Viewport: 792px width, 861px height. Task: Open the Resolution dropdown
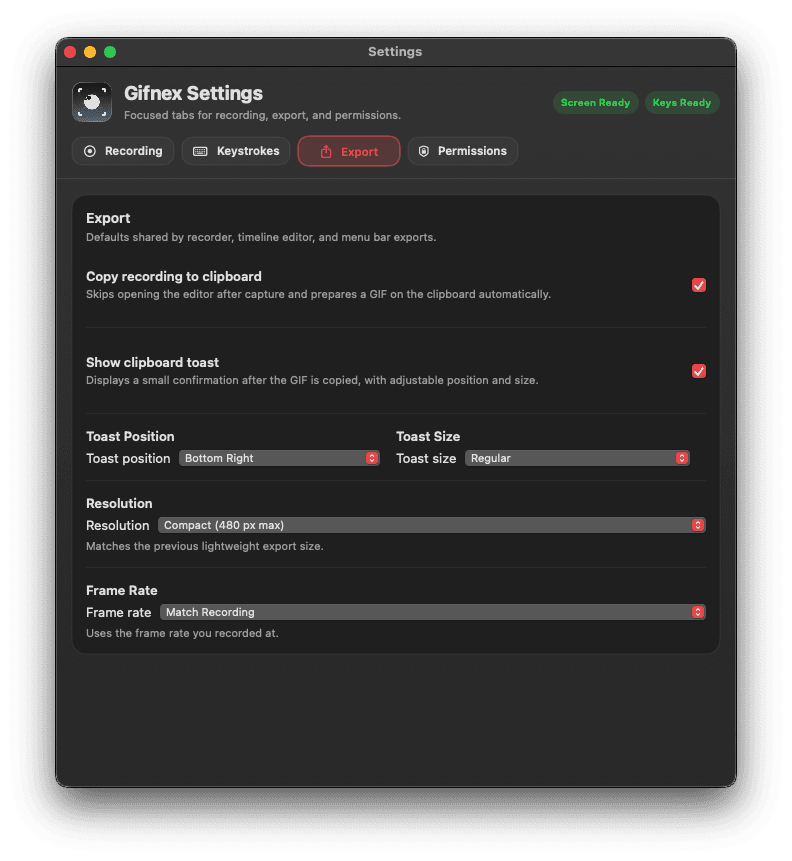click(432, 525)
